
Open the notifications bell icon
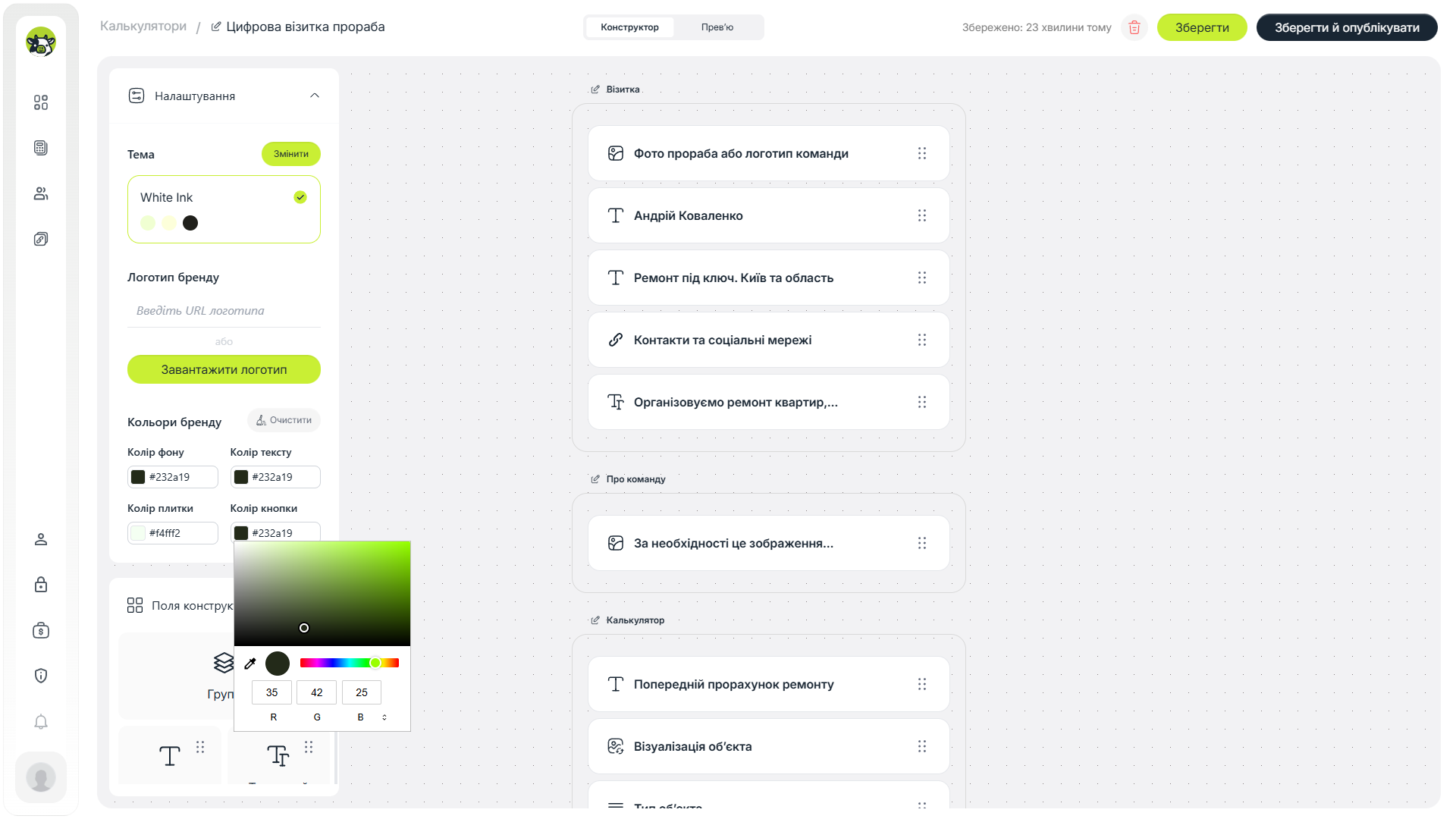(x=41, y=721)
